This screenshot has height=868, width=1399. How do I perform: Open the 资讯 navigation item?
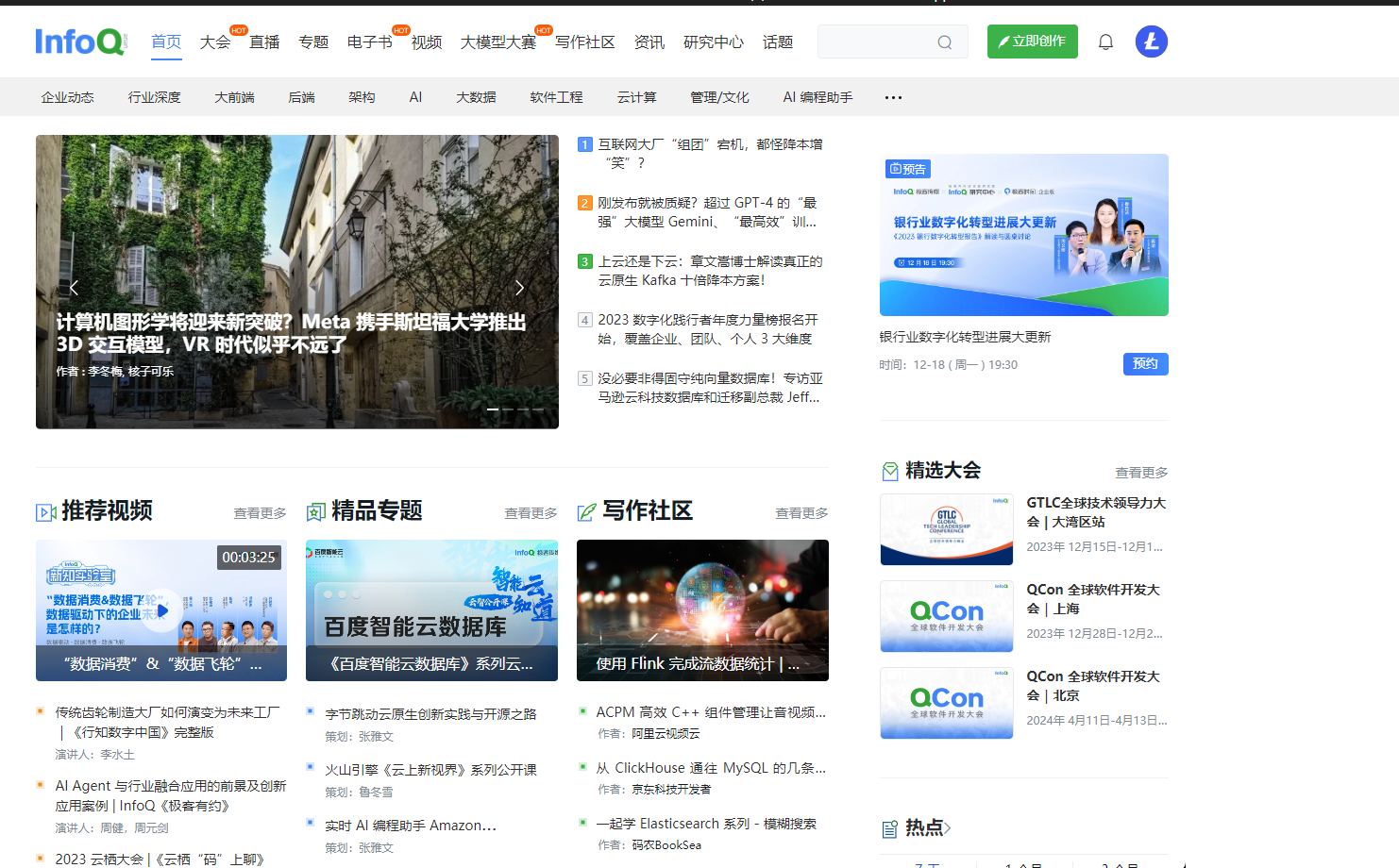[649, 42]
